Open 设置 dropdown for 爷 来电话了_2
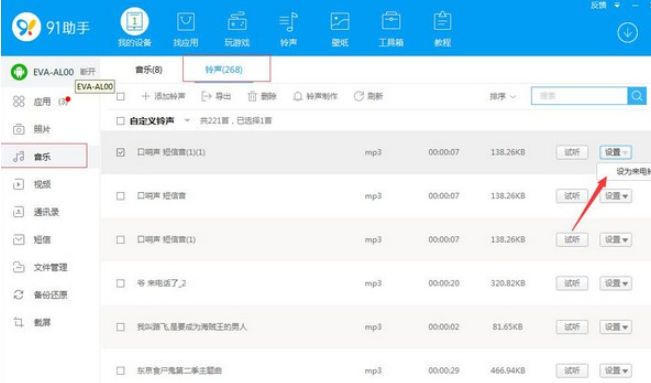This screenshot has height=383, width=651. 616,283
